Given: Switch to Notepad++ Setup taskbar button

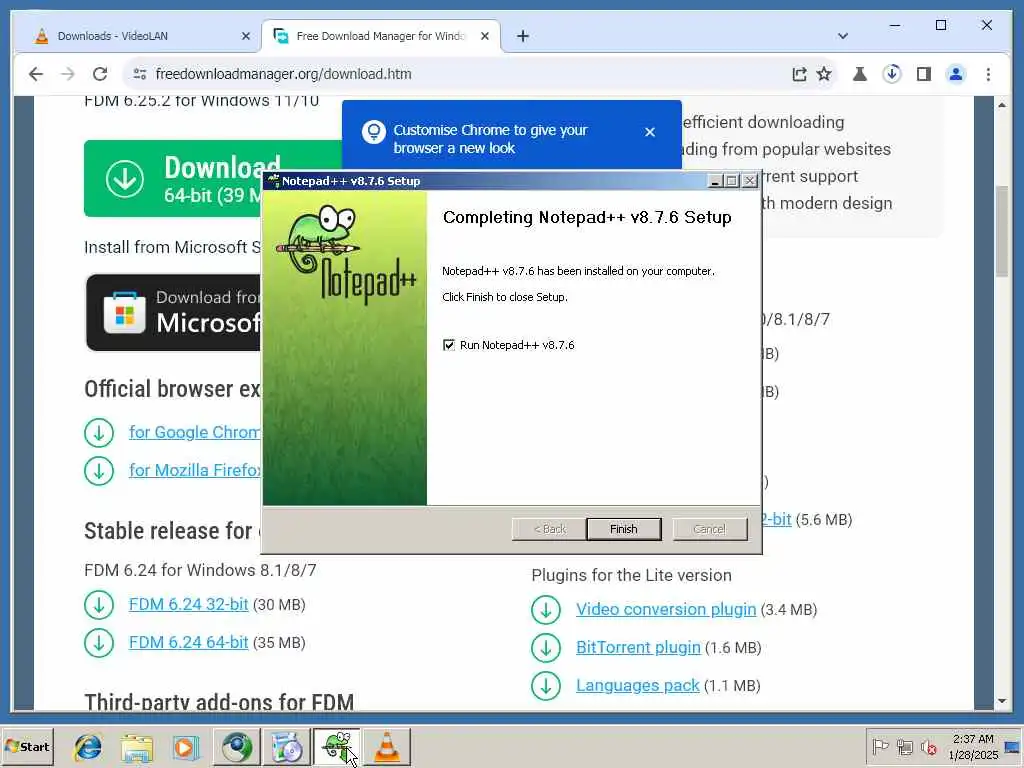Looking at the screenshot, I should [336, 747].
